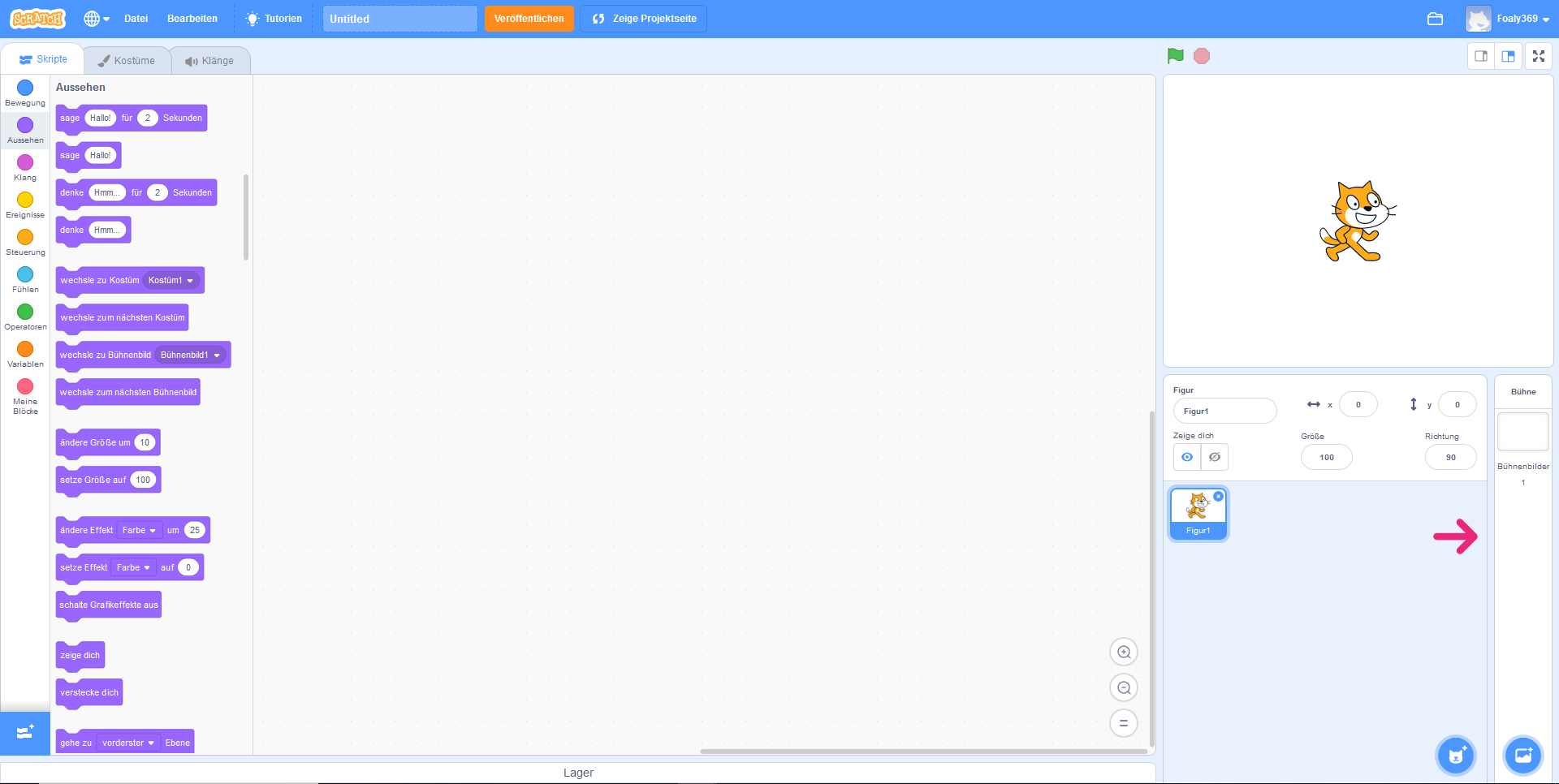
Task: Choose a new sprite with cat button
Action: (1456, 756)
